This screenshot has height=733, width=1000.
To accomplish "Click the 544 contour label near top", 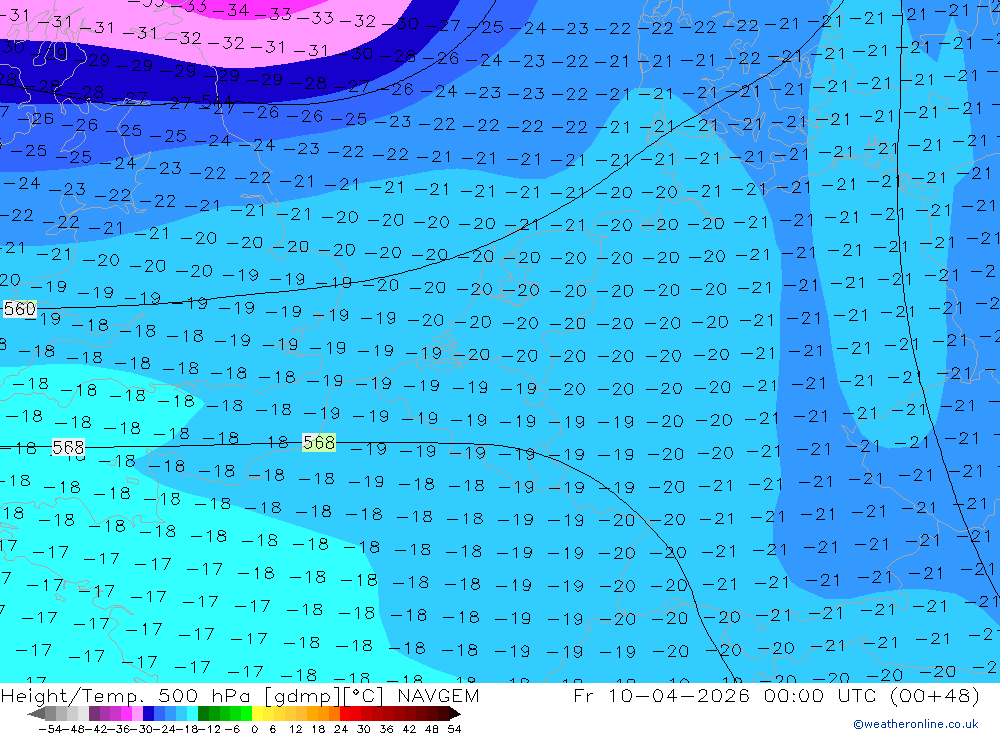I will click(x=217, y=101).
